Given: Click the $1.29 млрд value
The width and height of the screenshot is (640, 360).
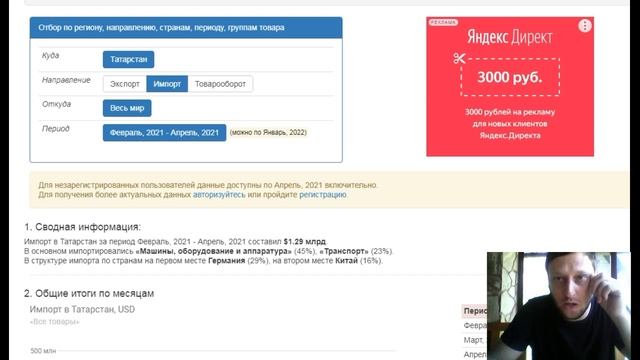Looking at the screenshot, I should 304,241.
